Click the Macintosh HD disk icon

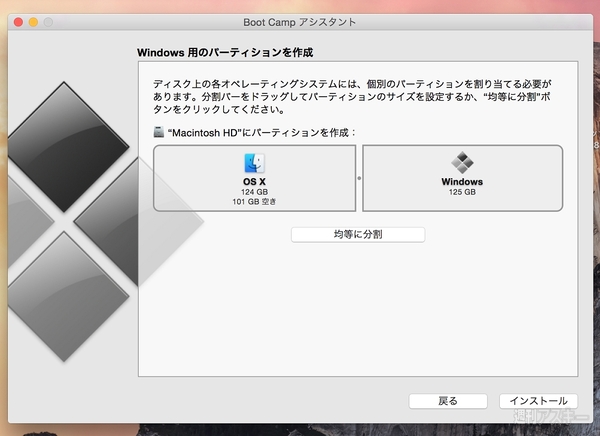158,132
